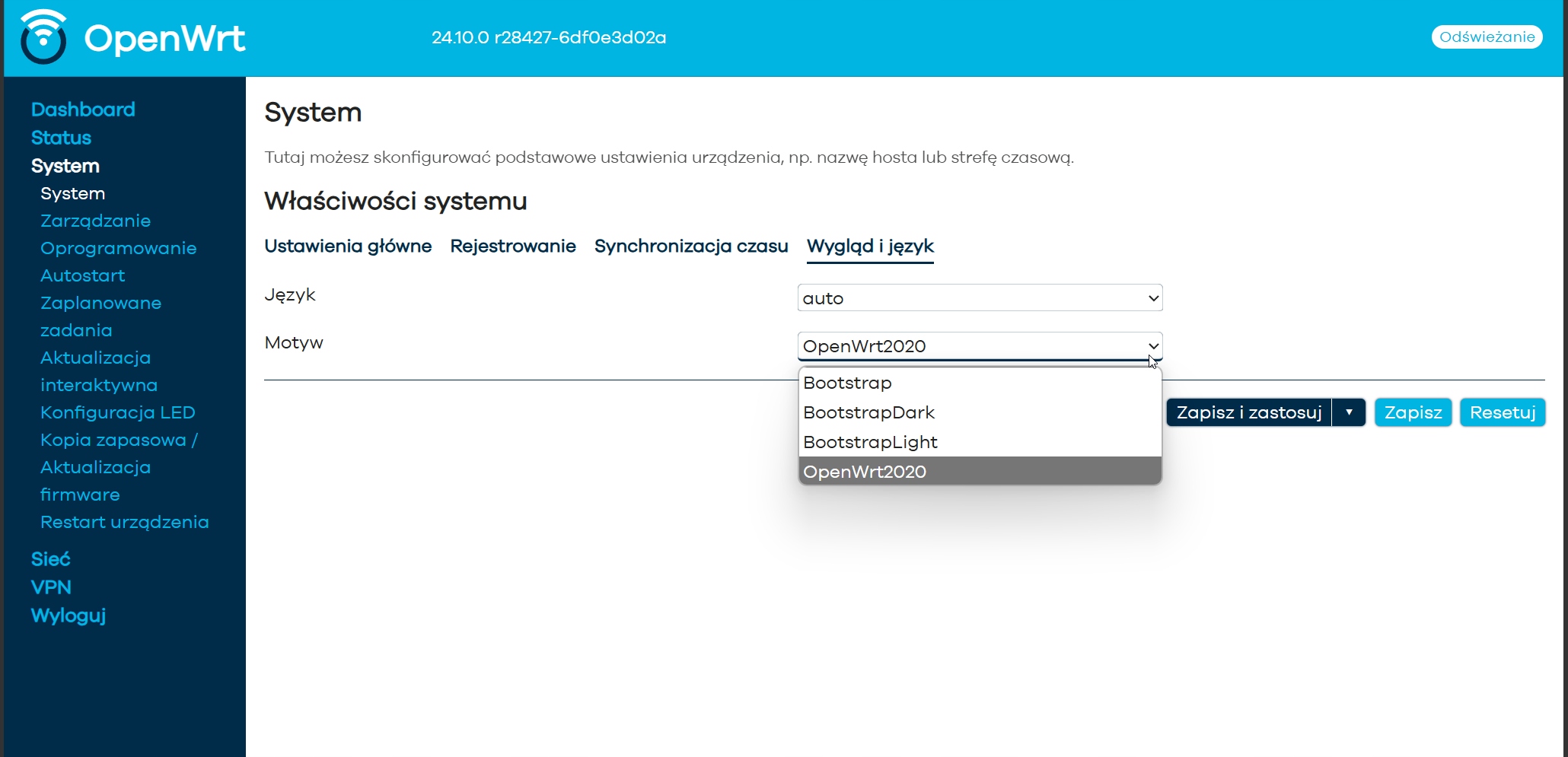Open the Rejestrowanie tab
Image resolution: width=1568 pixels, height=757 pixels.
tap(512, 247)
